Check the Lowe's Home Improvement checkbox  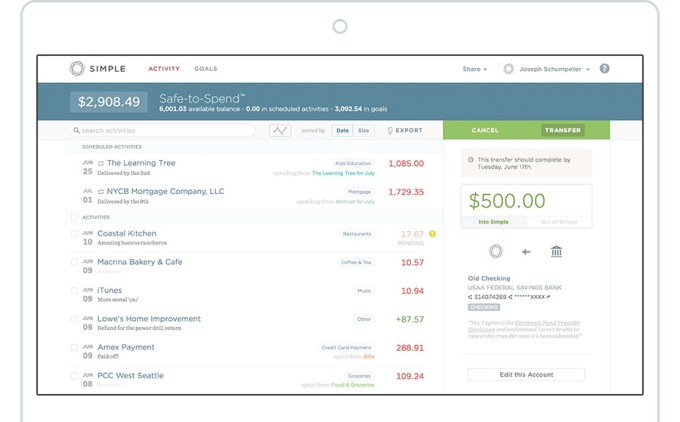74,319
